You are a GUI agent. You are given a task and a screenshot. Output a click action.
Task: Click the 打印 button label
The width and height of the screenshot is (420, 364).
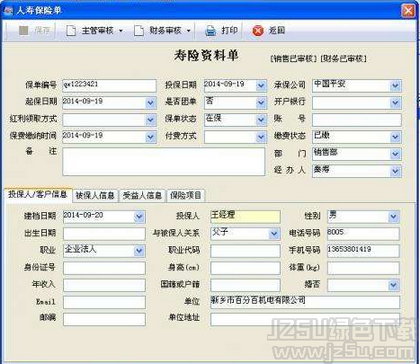pos(230,30)
